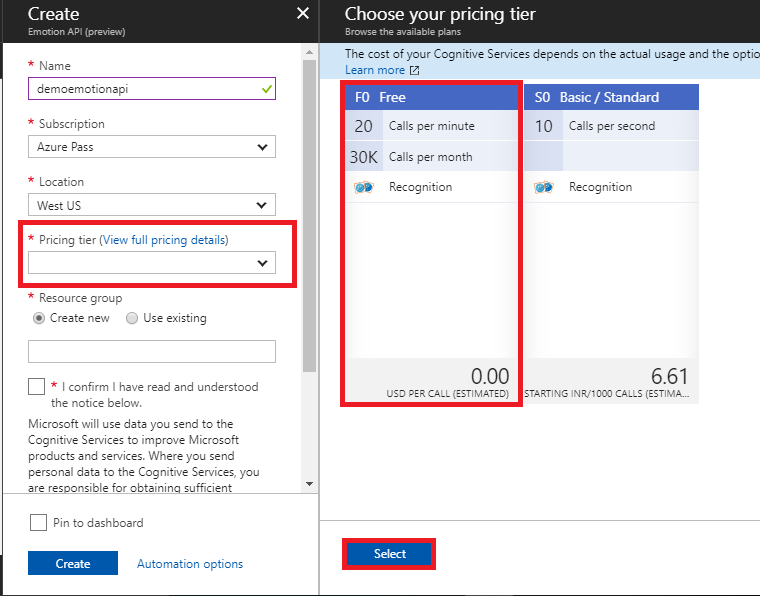
Task: Click external link icon beside Learn more
Action: (415, 70)
